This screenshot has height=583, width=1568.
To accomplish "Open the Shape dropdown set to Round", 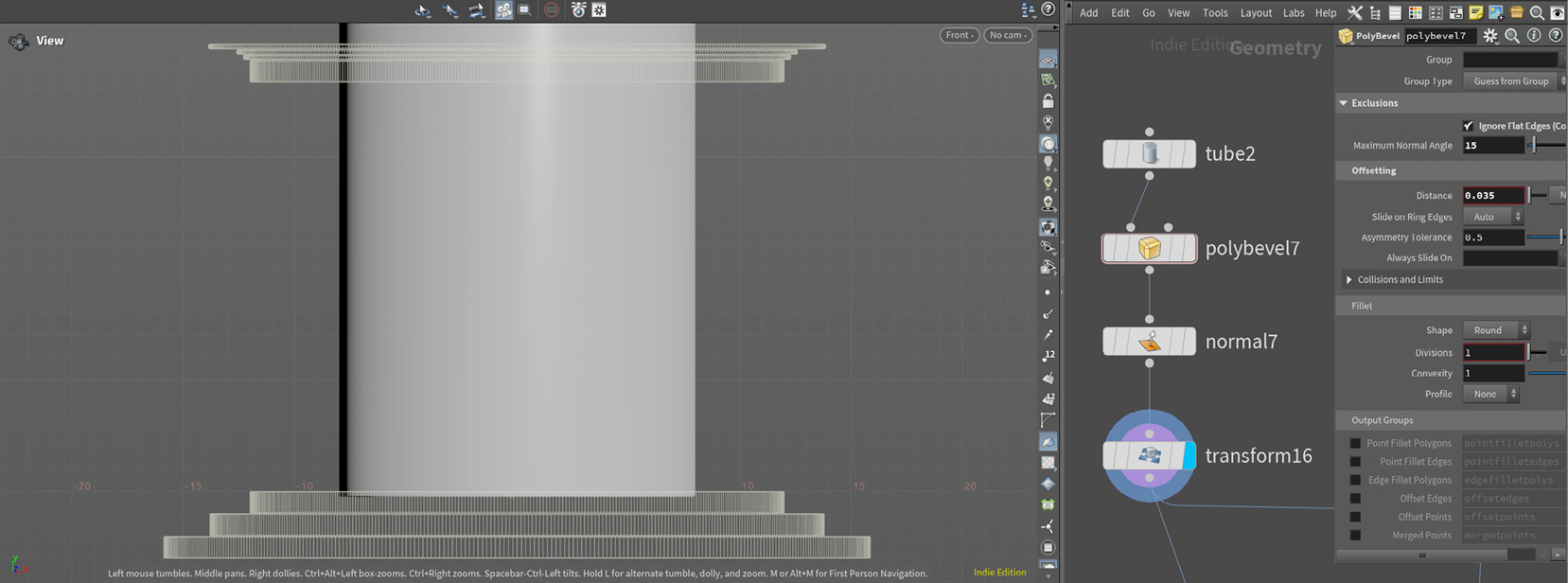I will point(1496,330).
